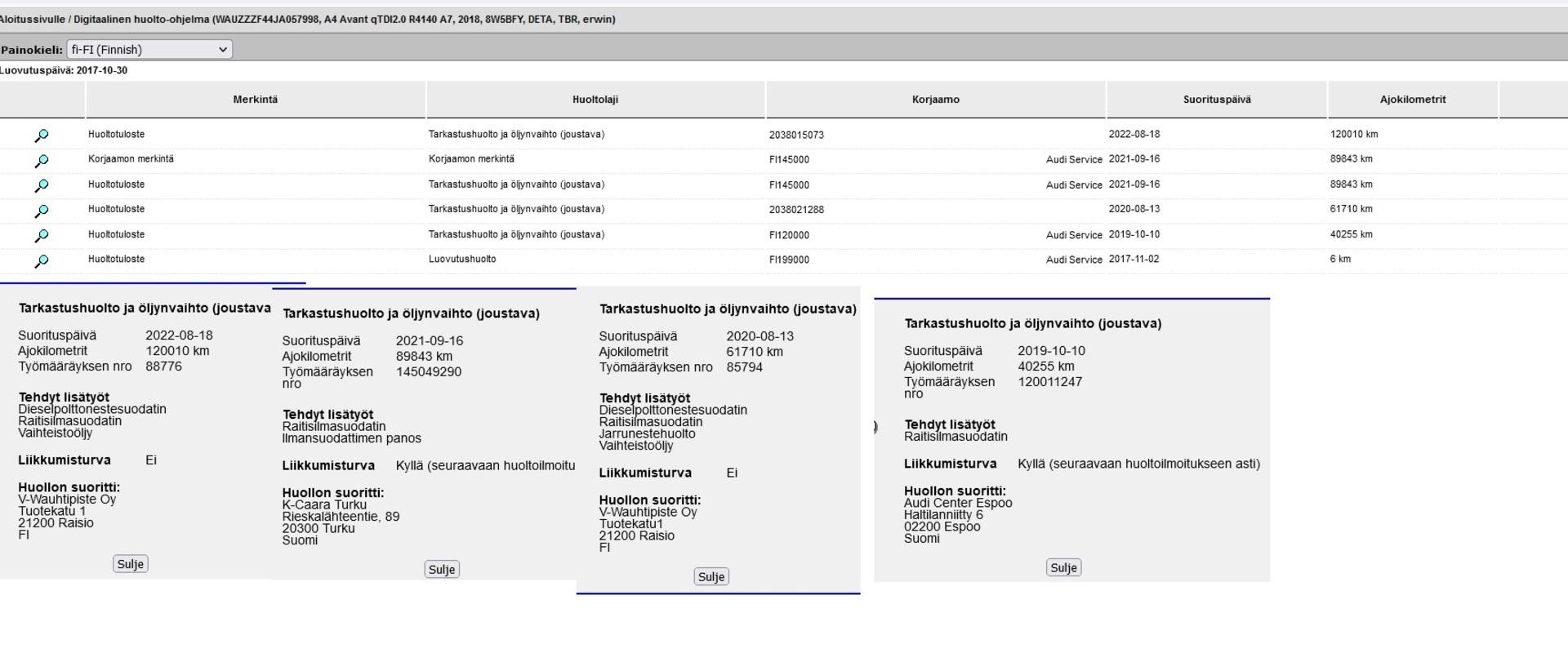The image size is (1568, 662).
Task: Click work order number 88776
Action: (x=163, y=367)
